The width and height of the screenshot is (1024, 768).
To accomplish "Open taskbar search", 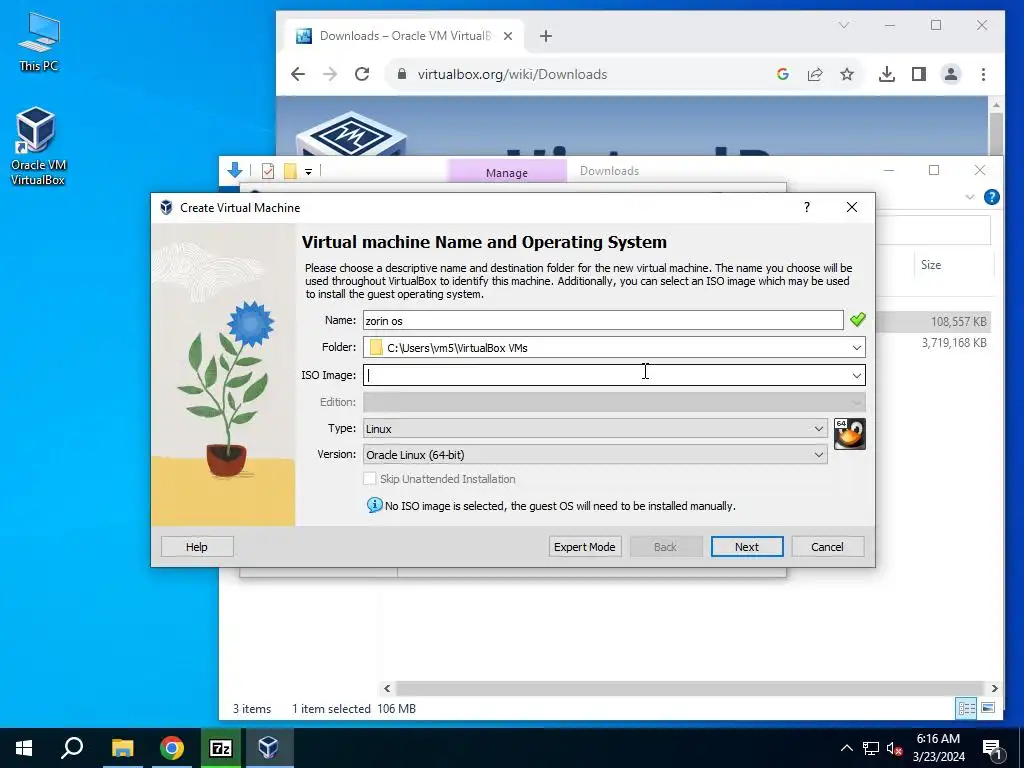I will pos(72,748).
